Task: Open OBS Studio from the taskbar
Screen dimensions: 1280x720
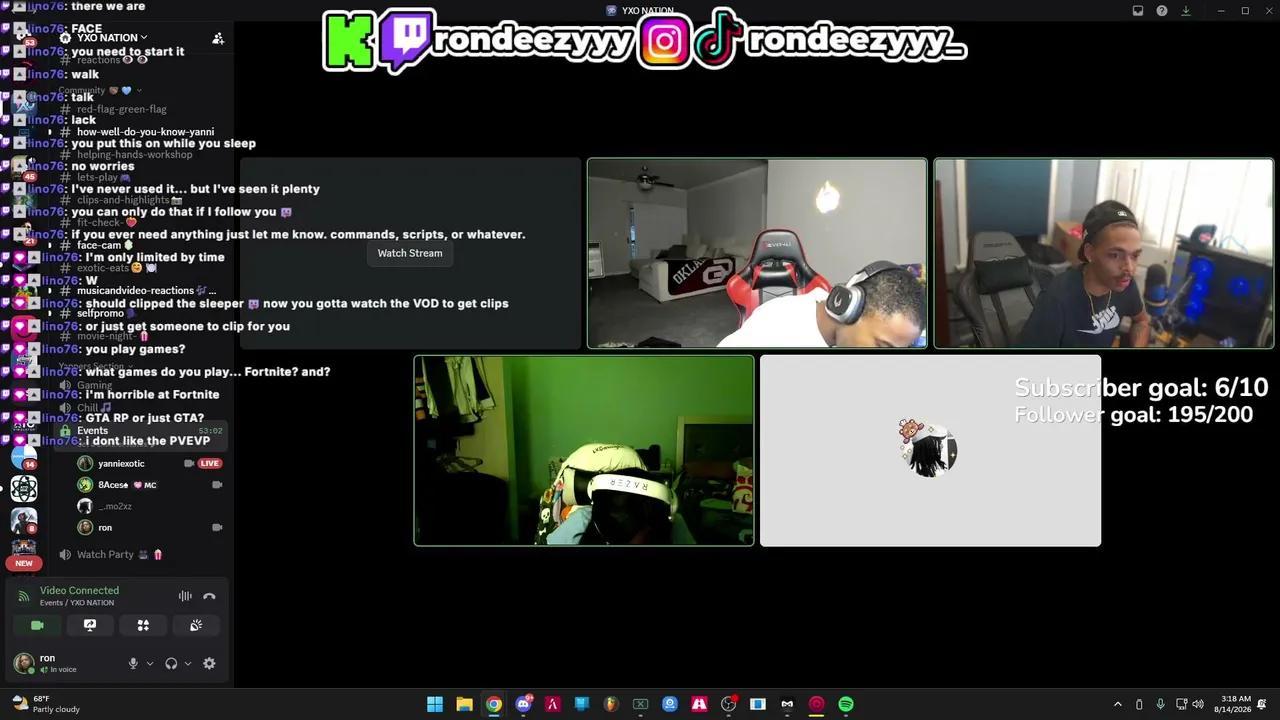Action: click(x=728, y=704)
